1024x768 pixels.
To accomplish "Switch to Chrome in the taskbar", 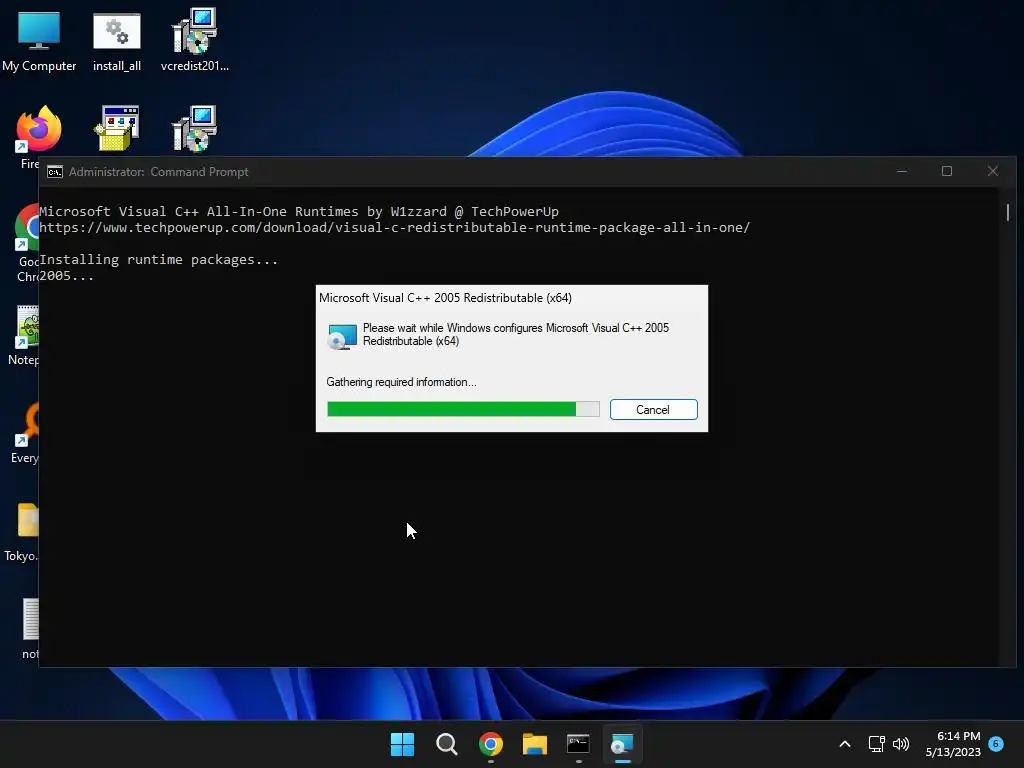I will point(490,744).
